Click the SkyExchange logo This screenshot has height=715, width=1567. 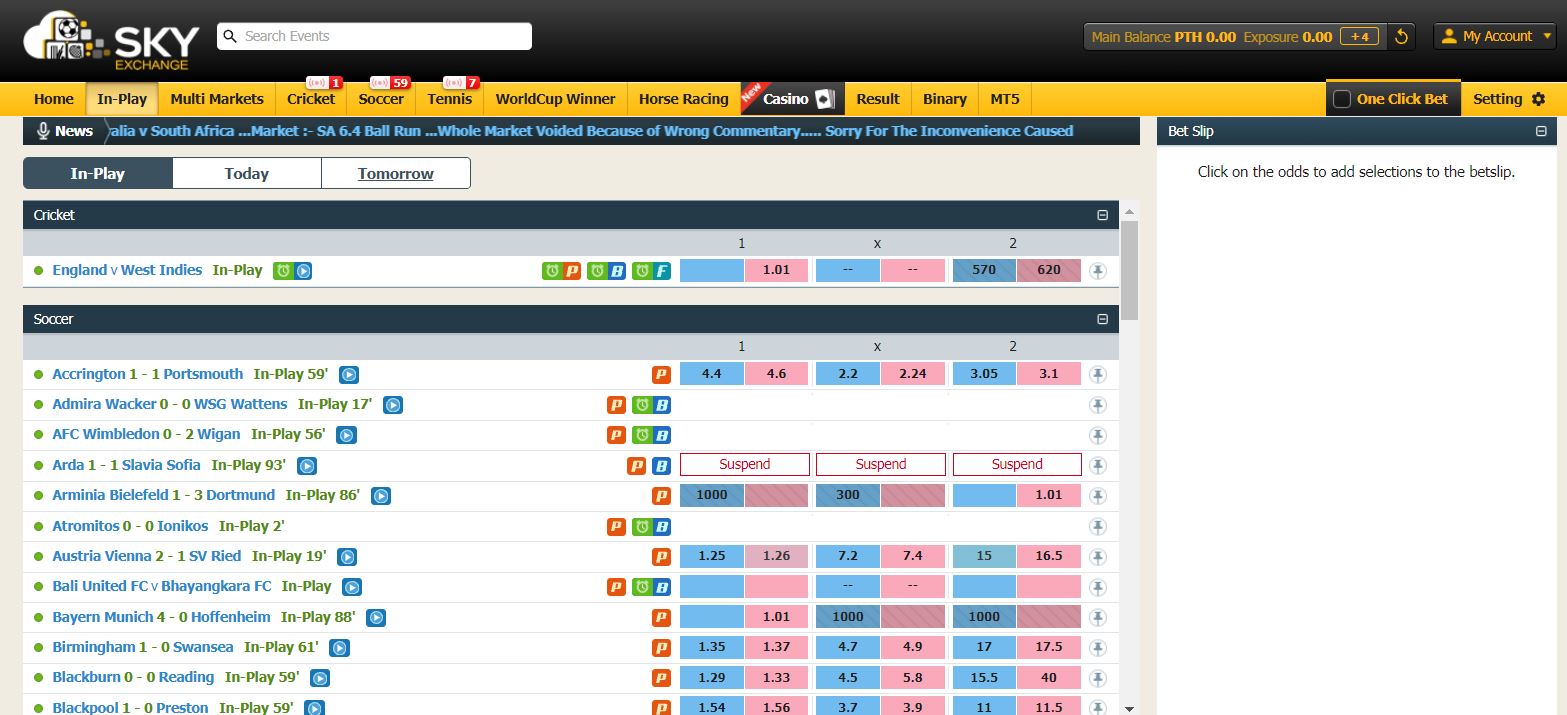(111, 41)
